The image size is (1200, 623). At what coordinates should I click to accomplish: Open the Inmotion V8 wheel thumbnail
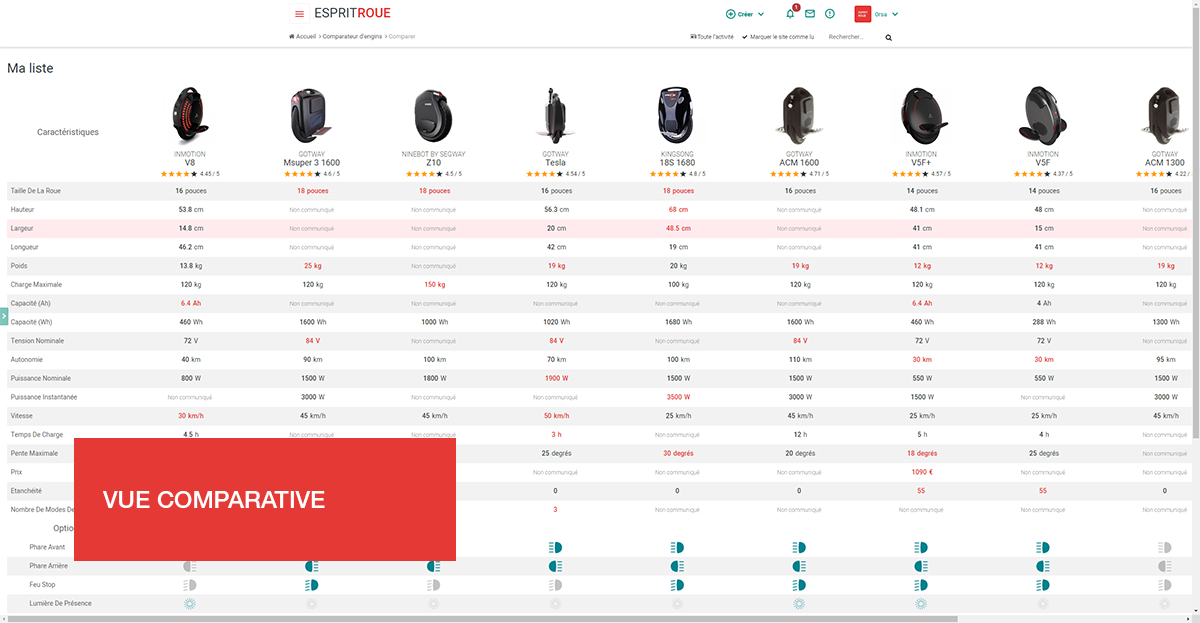coord(189,115)
